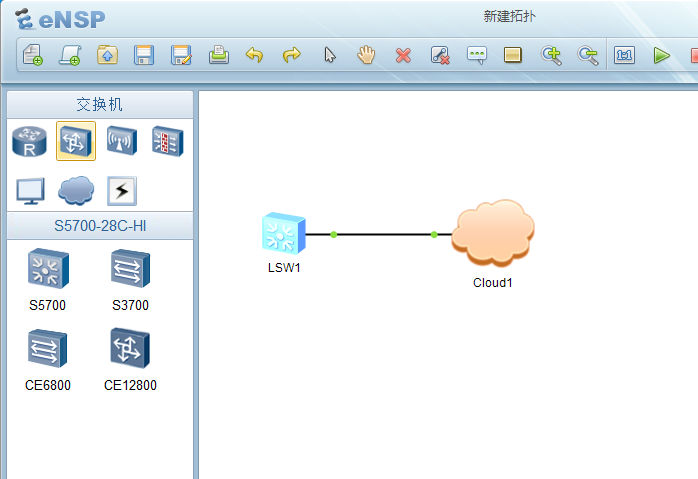Pick the CE12800 switch model
The width and height of the screenshot is (698, 479).
(130, 349)
